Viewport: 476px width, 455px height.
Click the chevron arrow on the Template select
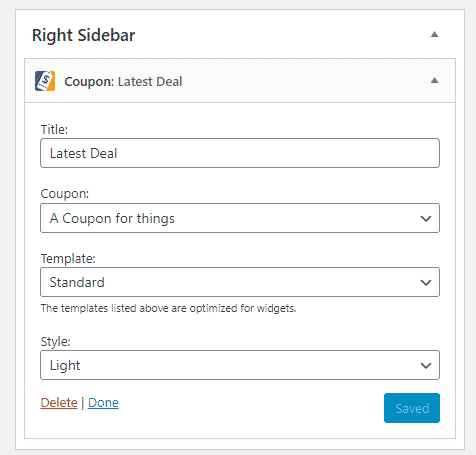426,283
